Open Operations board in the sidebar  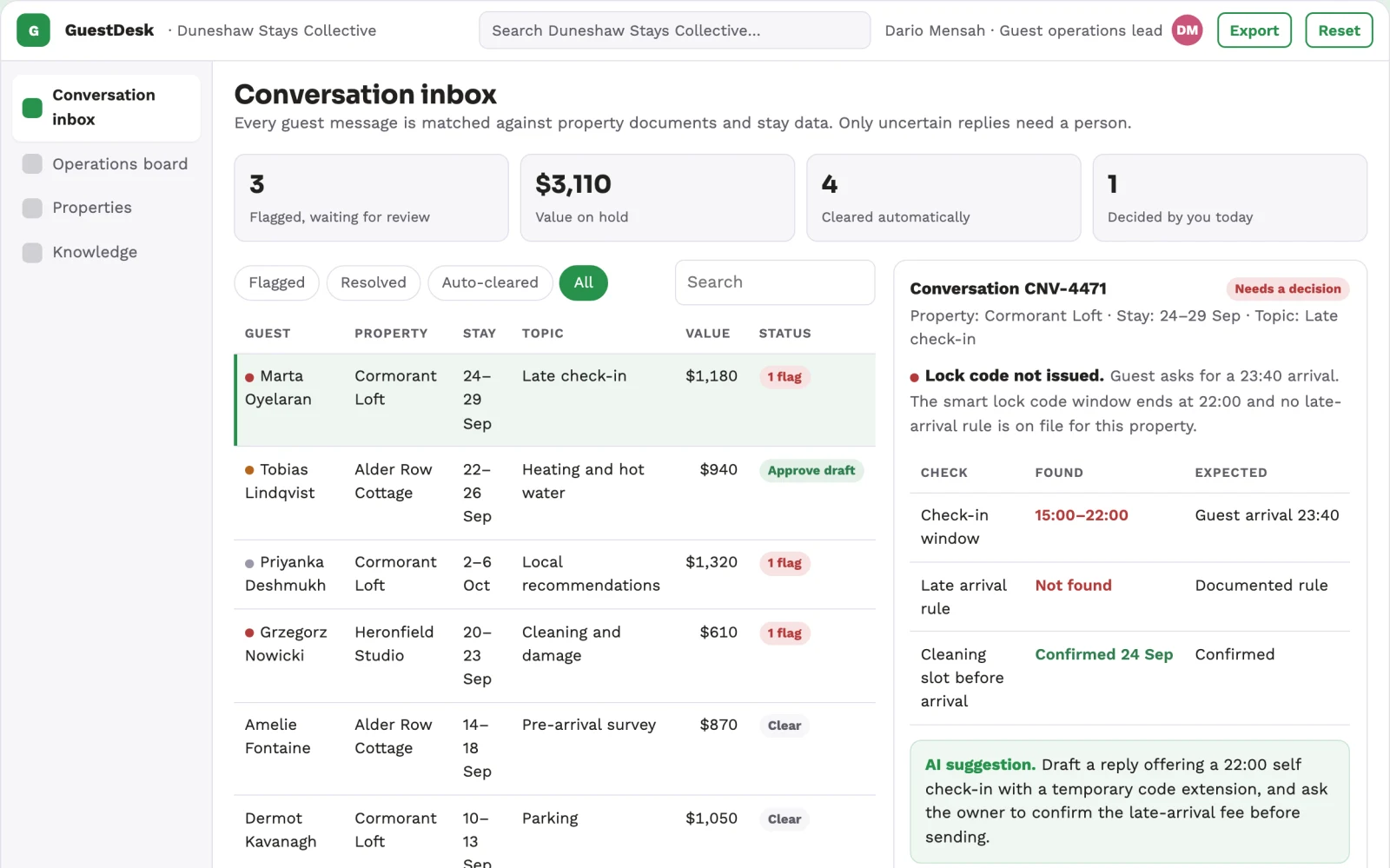106,164
